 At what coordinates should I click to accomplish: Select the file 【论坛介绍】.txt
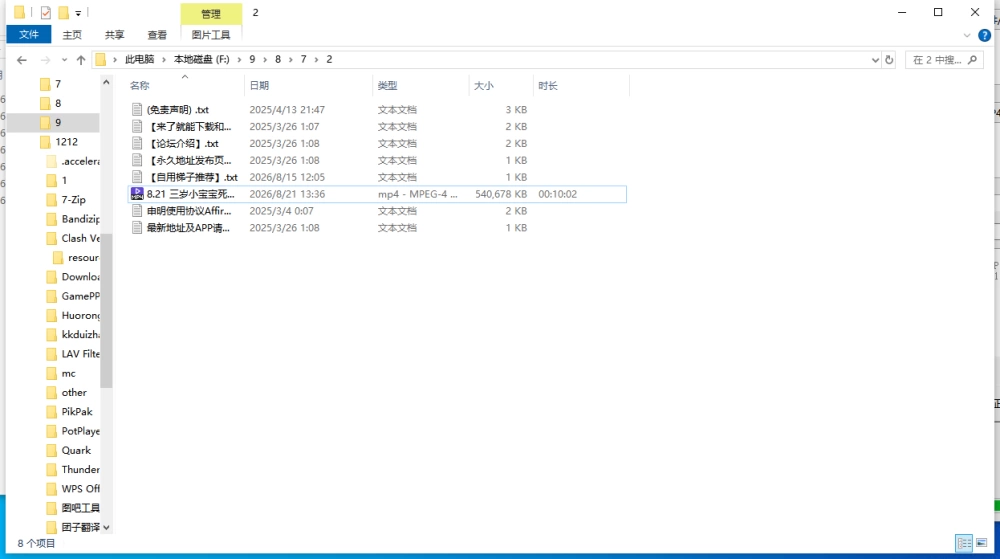tap(183, 143)
